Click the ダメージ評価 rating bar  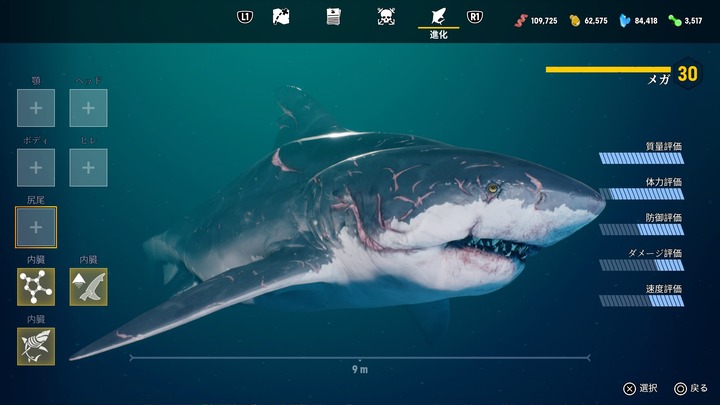click(x=641, y=265)
